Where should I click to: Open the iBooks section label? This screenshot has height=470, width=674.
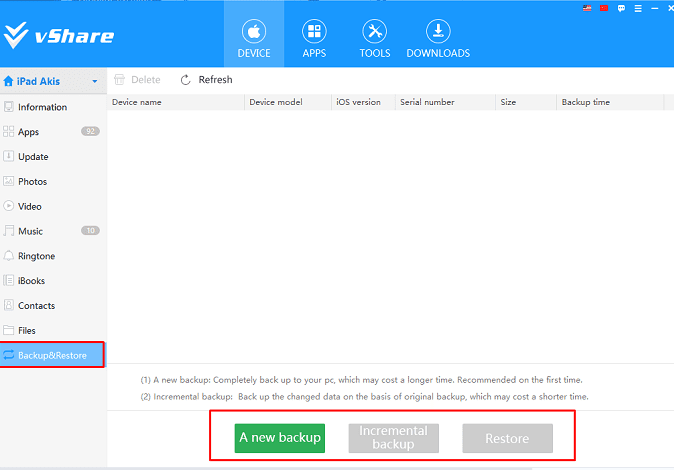pos(31,281)
